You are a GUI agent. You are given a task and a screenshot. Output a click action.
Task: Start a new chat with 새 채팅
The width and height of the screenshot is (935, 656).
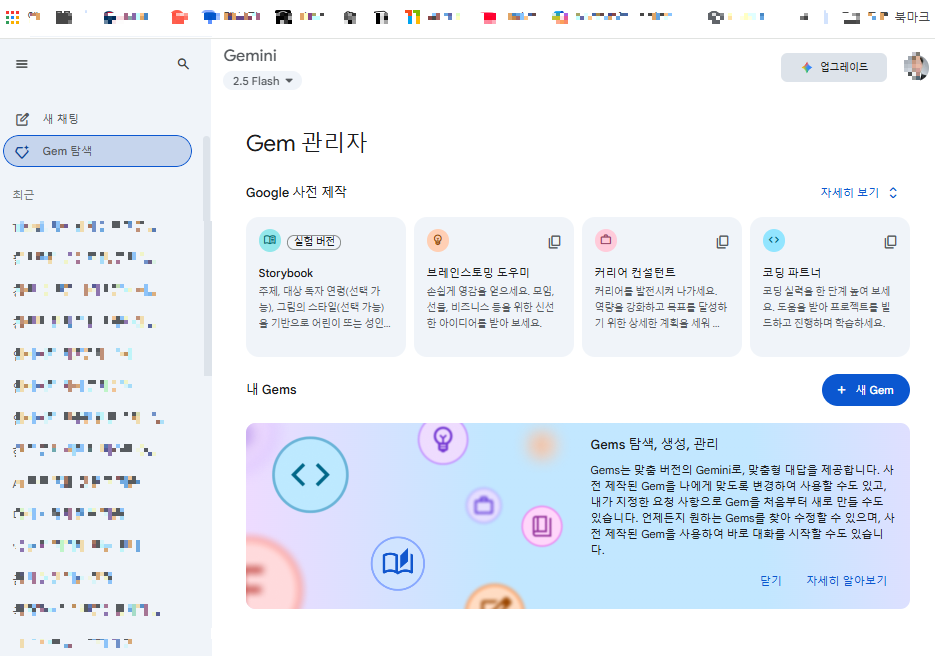(x=60, y=119)
